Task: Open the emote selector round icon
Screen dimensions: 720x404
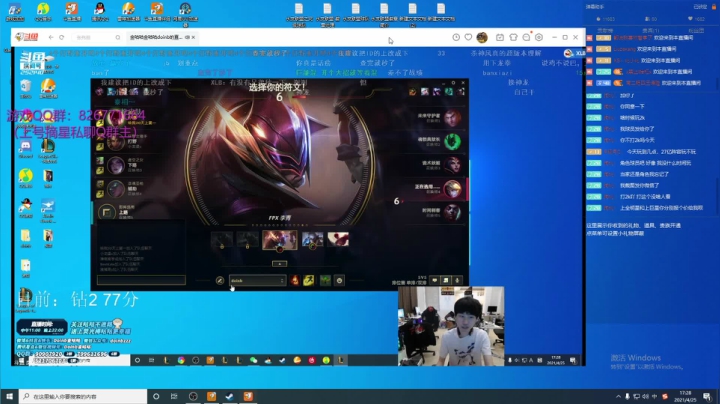Action: point(339,281)
